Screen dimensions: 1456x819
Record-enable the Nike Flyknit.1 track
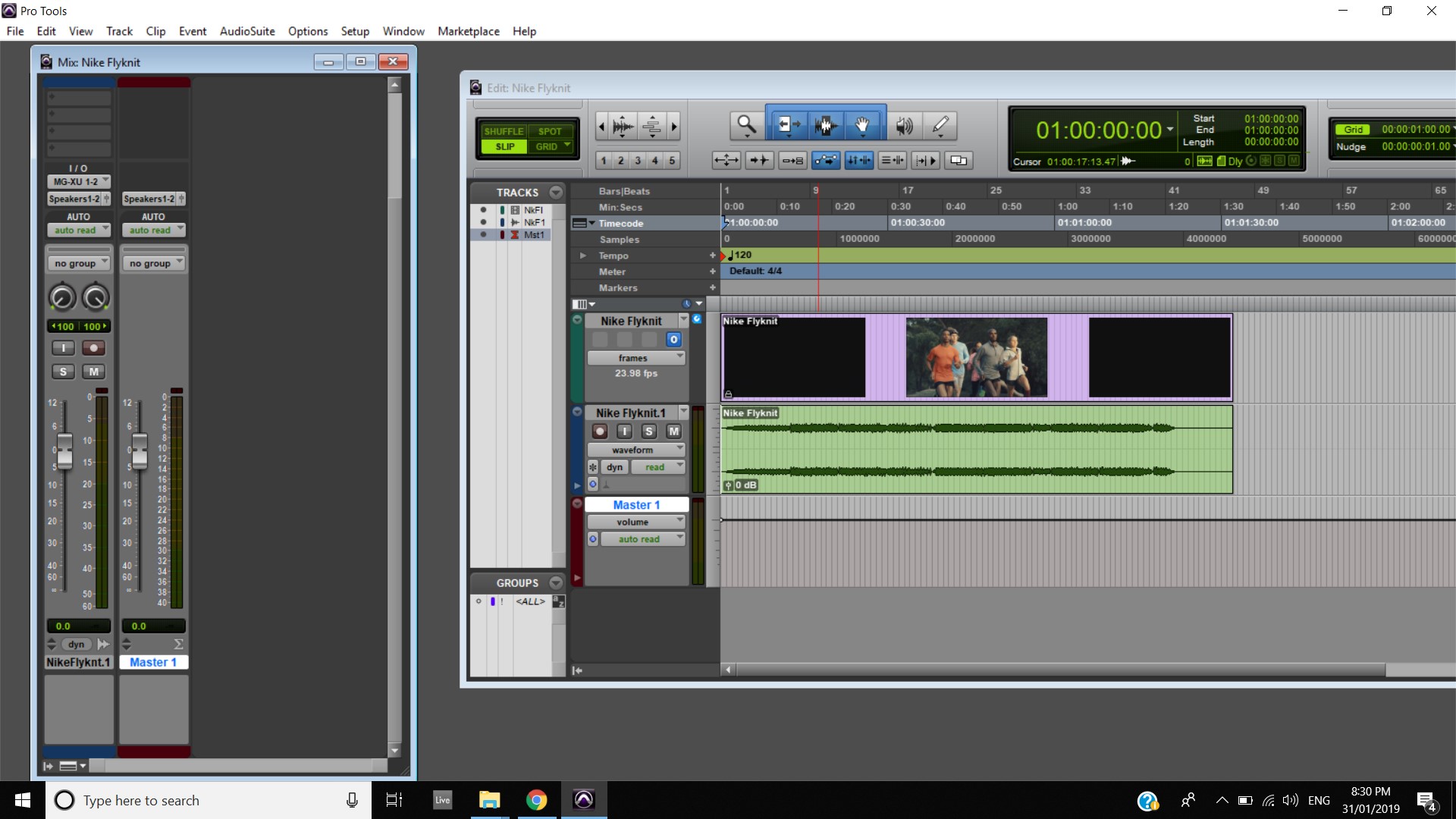pos(600,431)
